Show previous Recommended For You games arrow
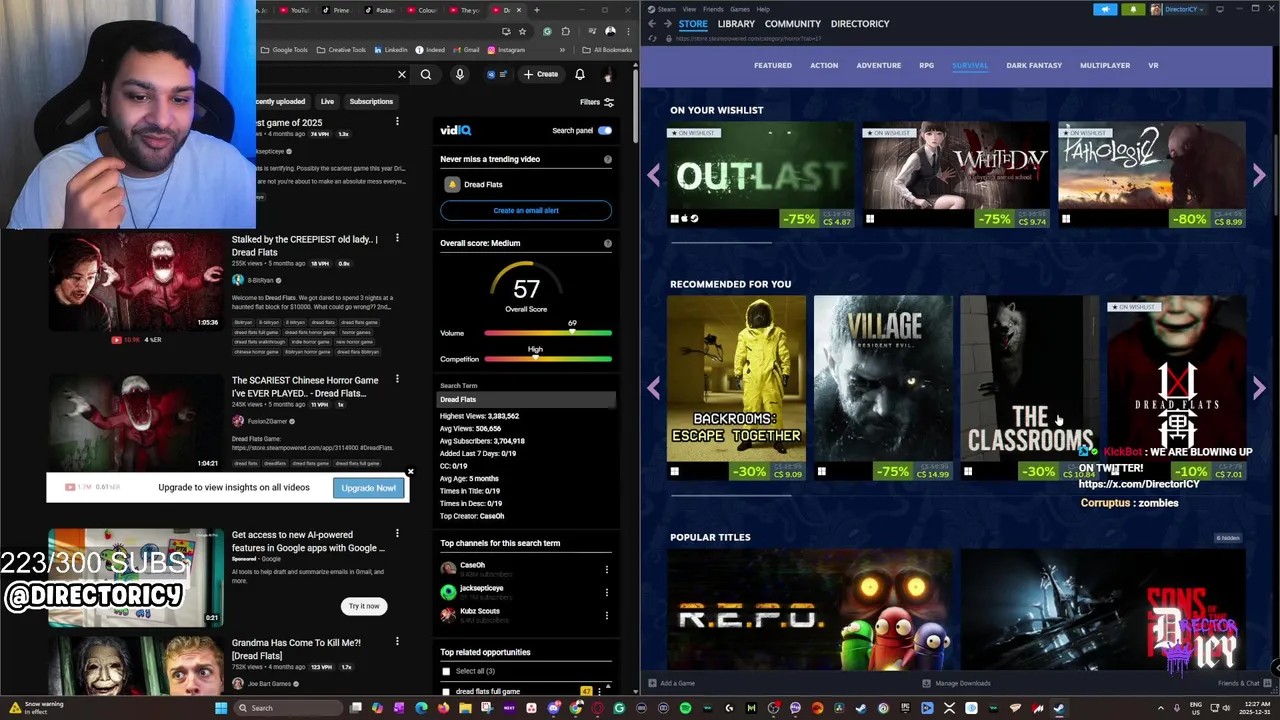Viewport: 1280px width, 720px height. click(653, 388)
